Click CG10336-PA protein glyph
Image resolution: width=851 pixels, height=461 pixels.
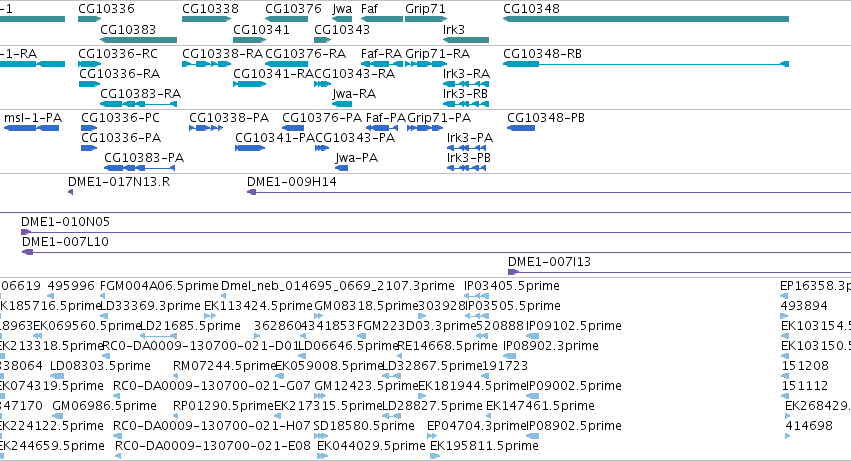pos(89,148)
